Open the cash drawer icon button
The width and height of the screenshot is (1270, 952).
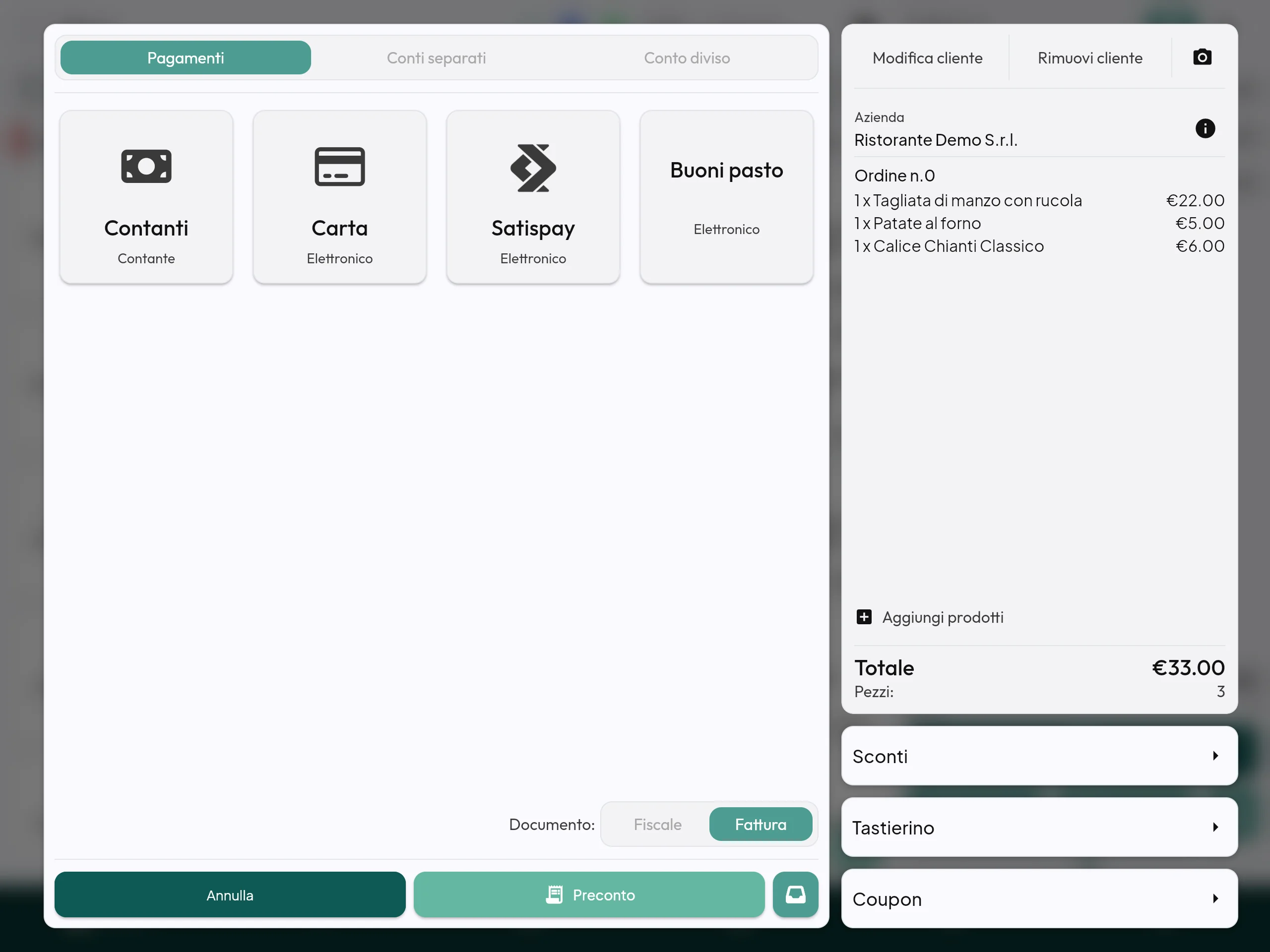coord(795,894)
